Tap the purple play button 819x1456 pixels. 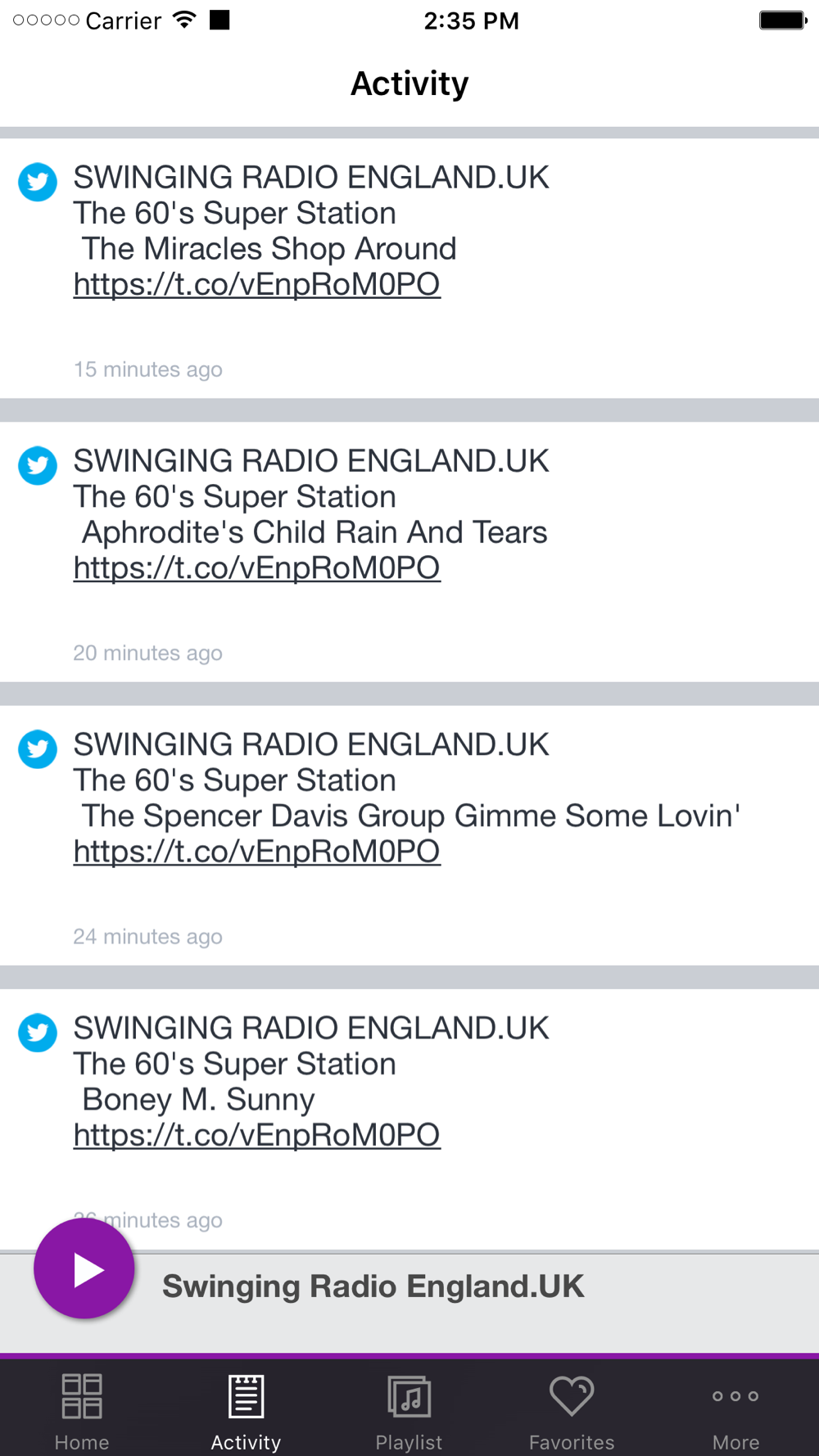84,1269
